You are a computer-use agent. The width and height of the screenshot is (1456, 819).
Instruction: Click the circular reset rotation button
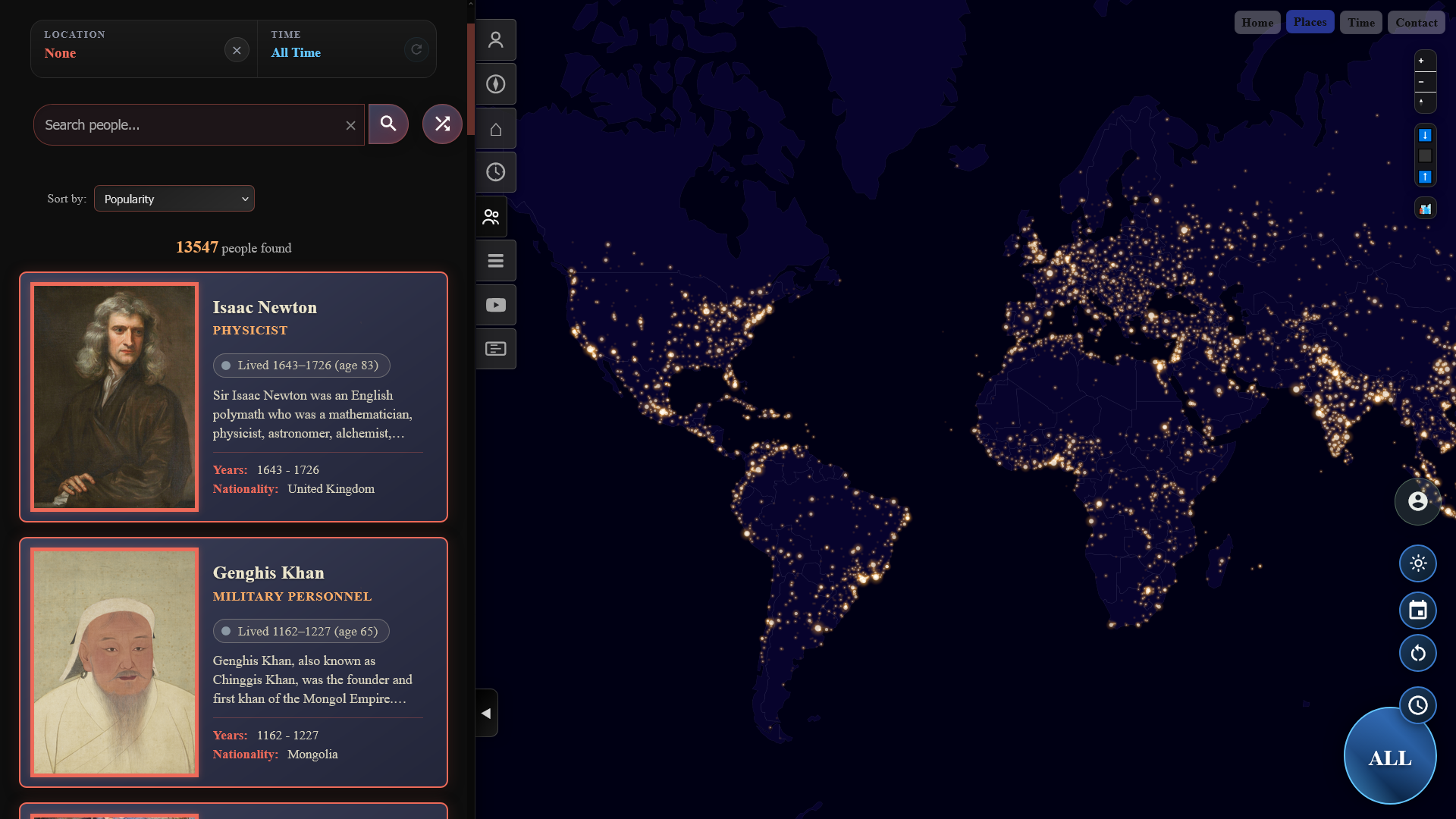click(x=1417, y=654)
